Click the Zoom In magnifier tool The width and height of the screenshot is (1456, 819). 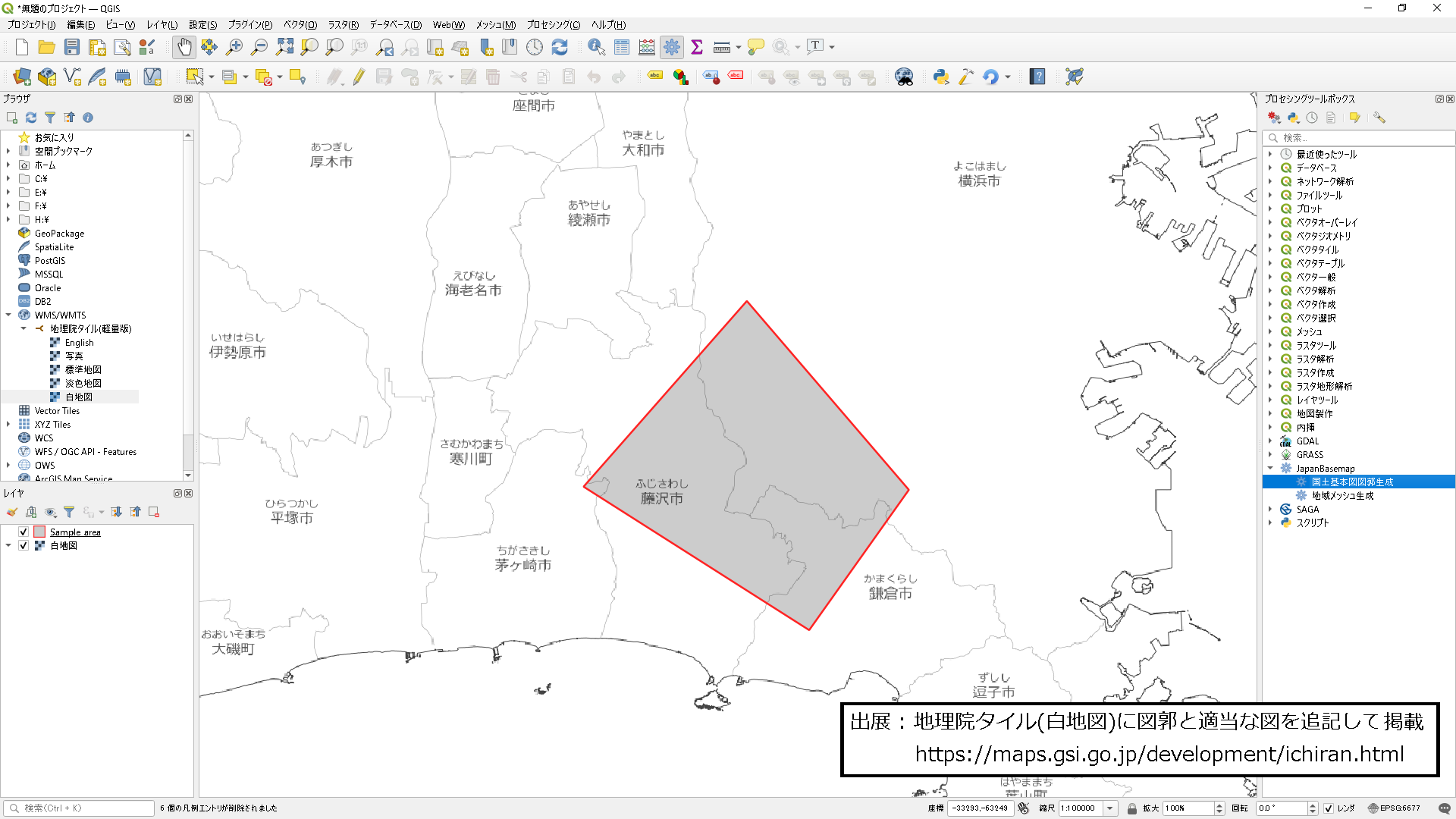[x=234, y=47]
